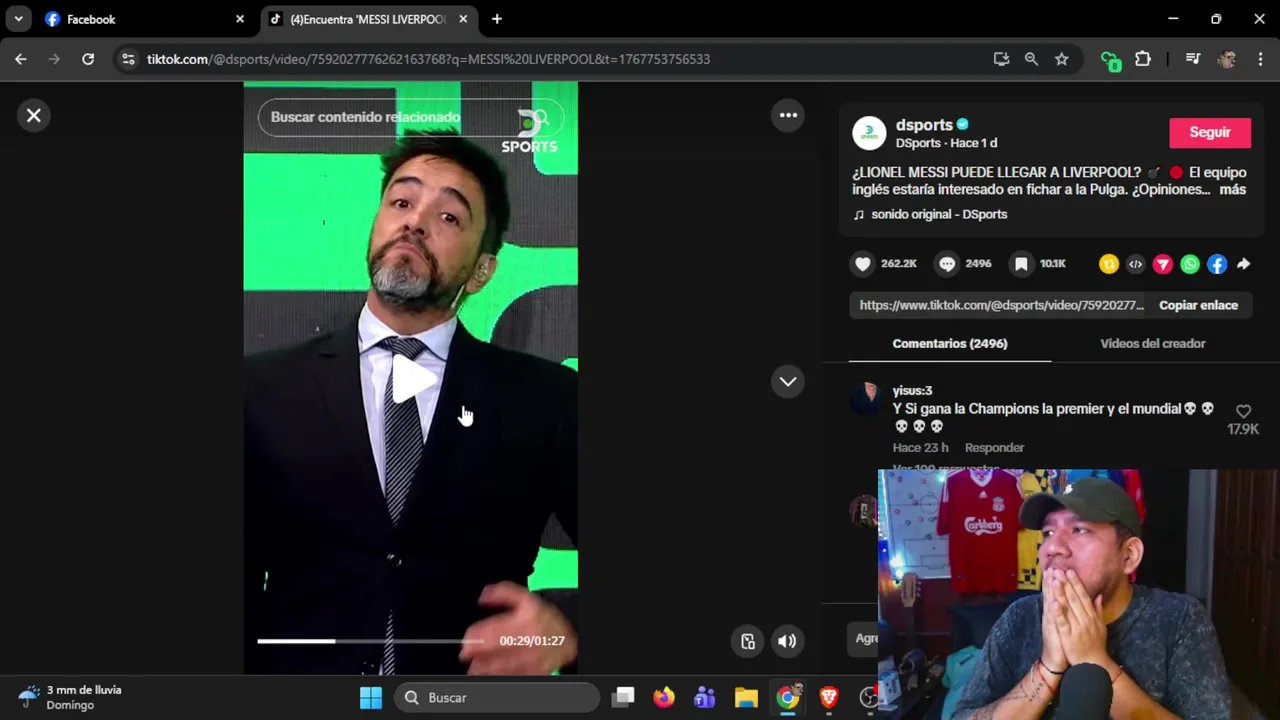Share video to WhatsApp
1280x720 pixels.
[x=1189, y=264]
